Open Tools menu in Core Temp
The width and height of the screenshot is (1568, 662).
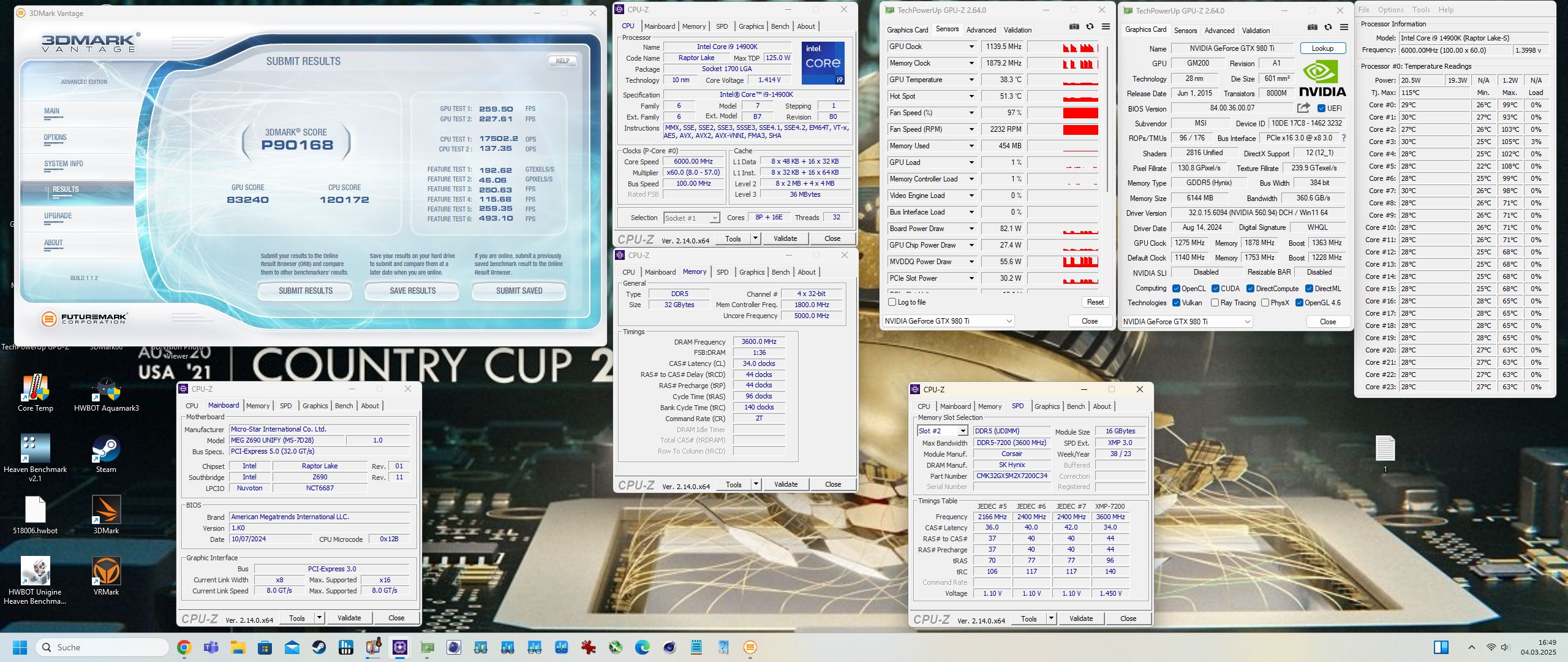coord(1421,10)
